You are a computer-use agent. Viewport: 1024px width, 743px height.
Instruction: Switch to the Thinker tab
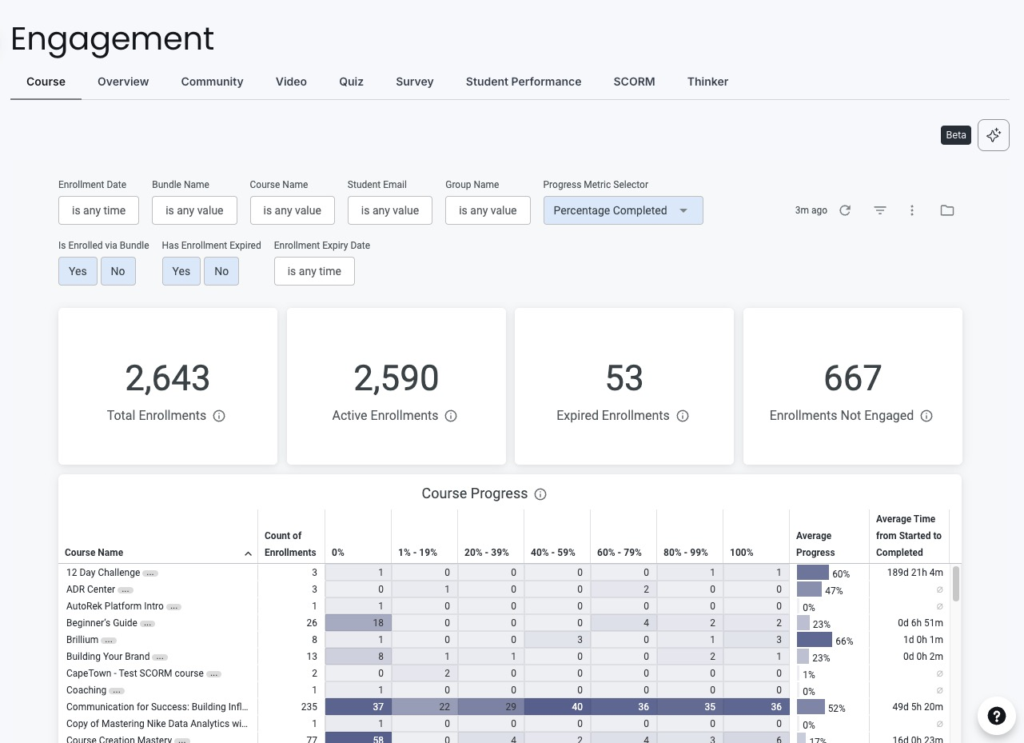(707, 82)
